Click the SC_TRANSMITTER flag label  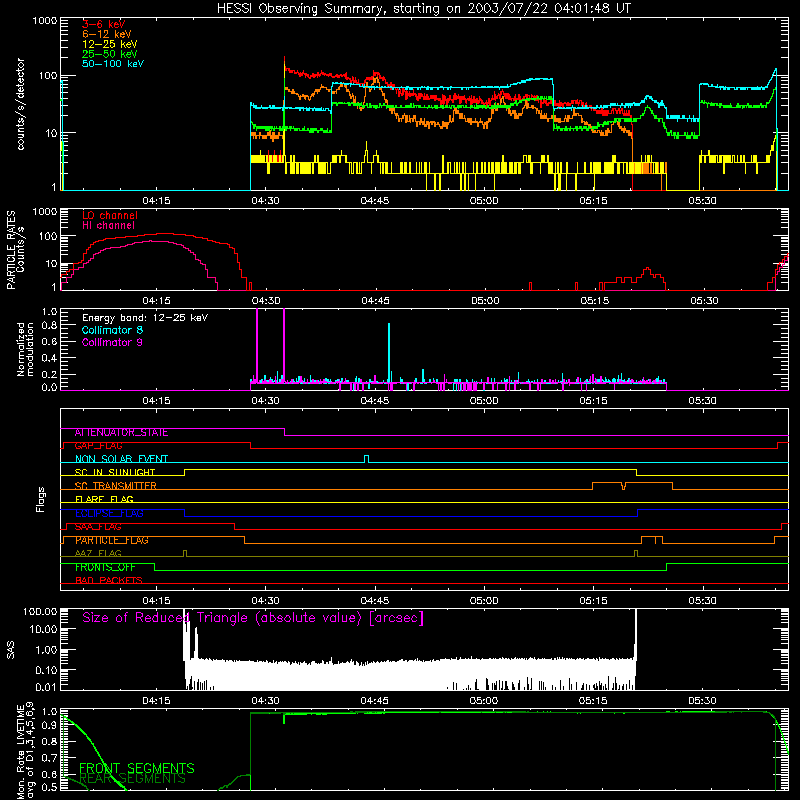(115, 486)
